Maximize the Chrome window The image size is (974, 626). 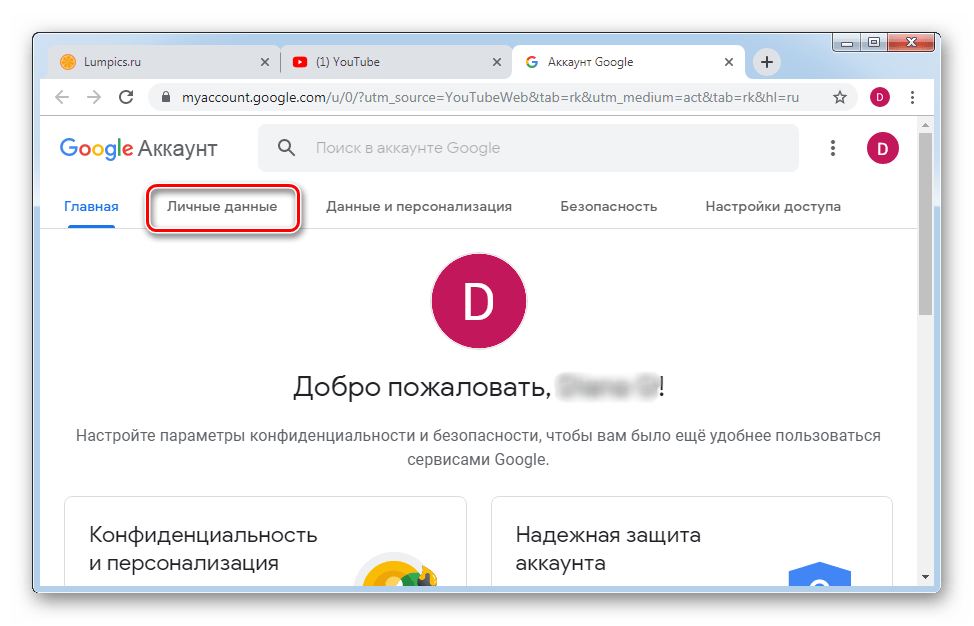(x=874, y=43)
